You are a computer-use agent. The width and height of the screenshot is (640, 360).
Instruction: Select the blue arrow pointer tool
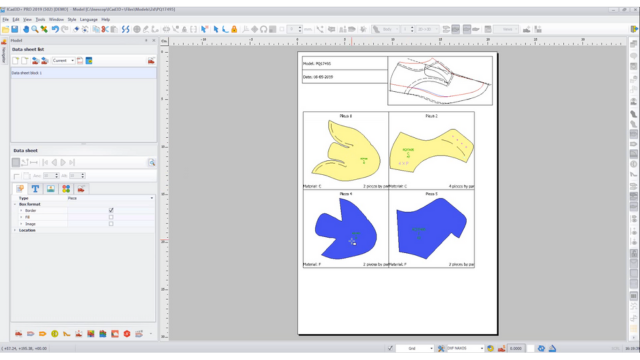tap(216, 29)
